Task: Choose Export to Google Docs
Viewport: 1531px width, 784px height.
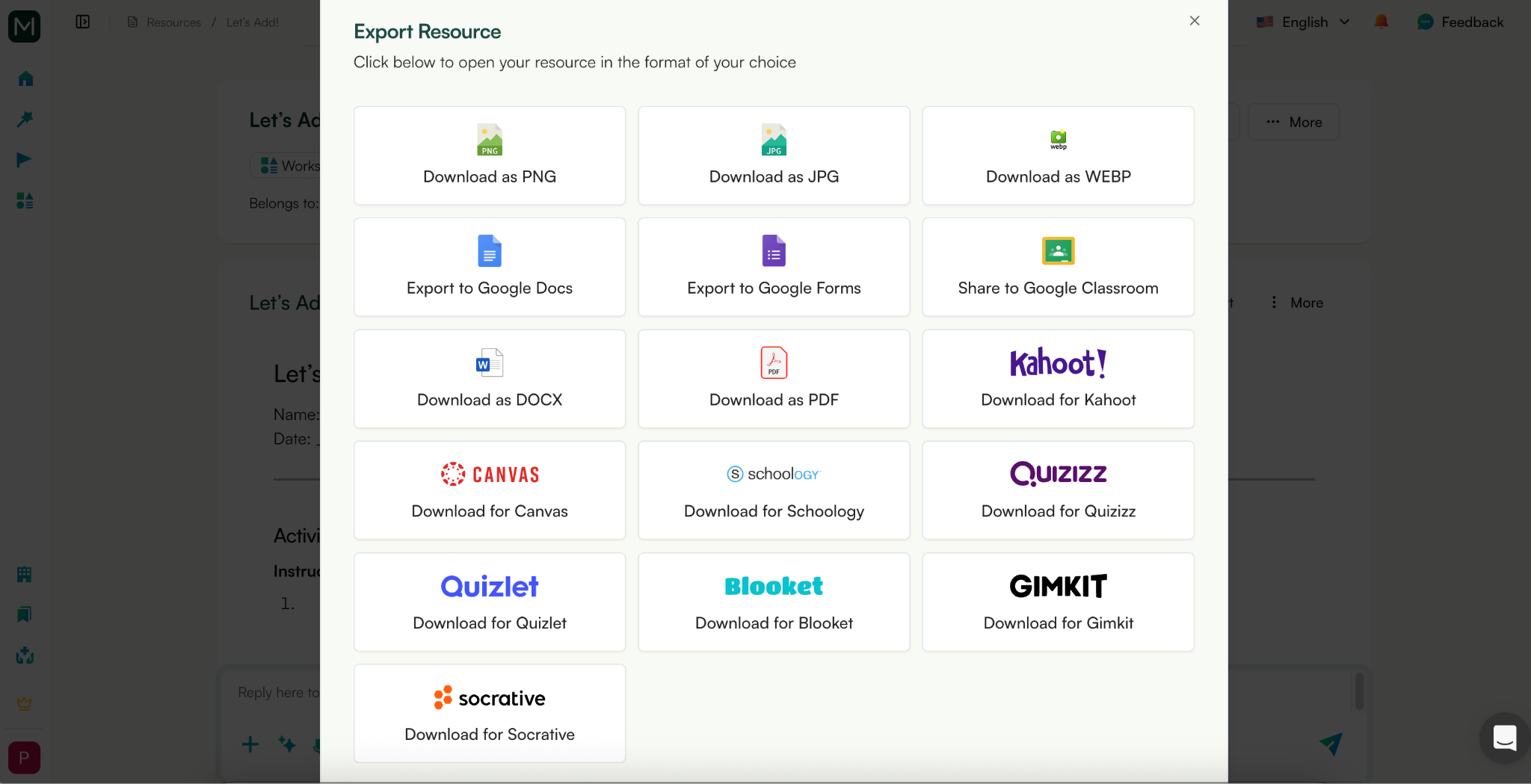Action: click(x=490, y=267)
